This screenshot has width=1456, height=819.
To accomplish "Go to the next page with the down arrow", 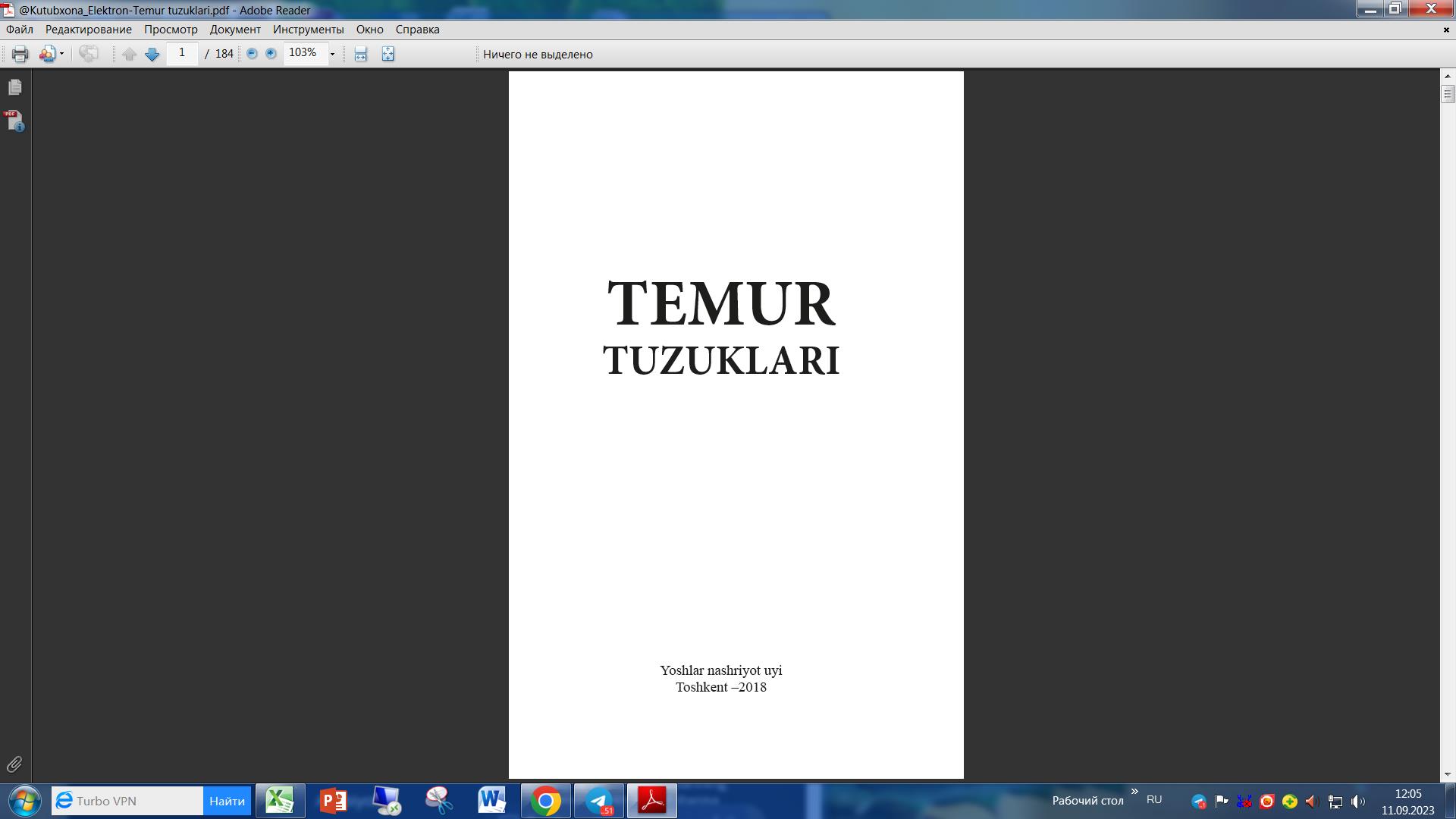I will 151,54.
